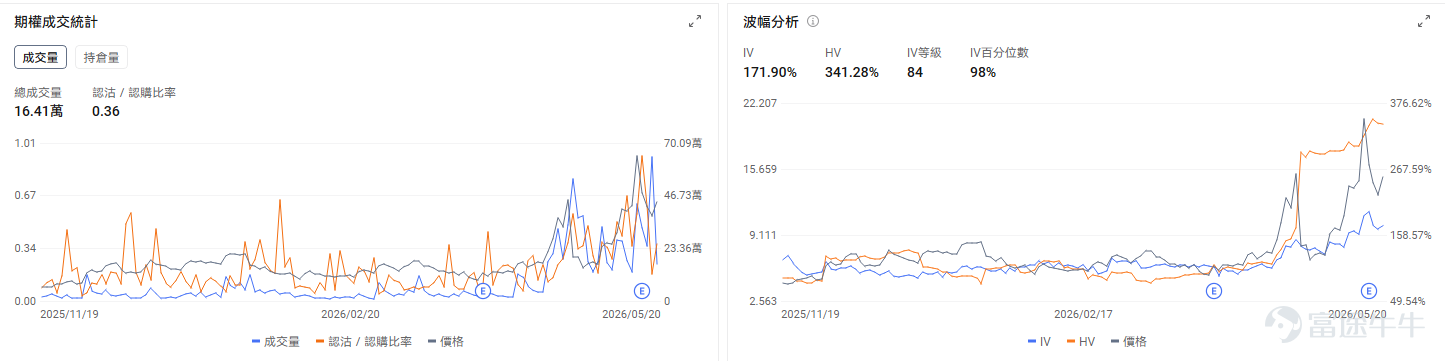Toggle the 認沽 / 認購比率 legend series

click(x=364, y=342)
